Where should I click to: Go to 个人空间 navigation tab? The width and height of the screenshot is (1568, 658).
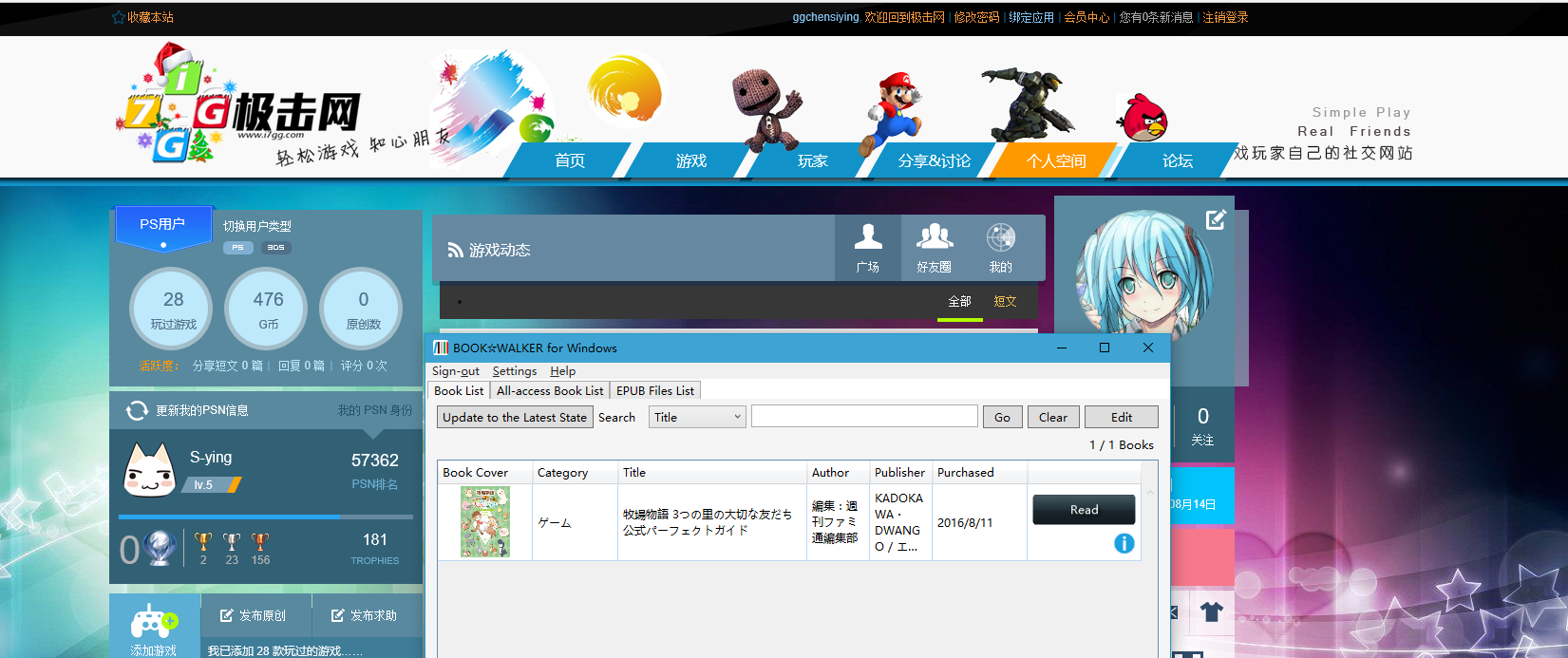pos(1056,160)
